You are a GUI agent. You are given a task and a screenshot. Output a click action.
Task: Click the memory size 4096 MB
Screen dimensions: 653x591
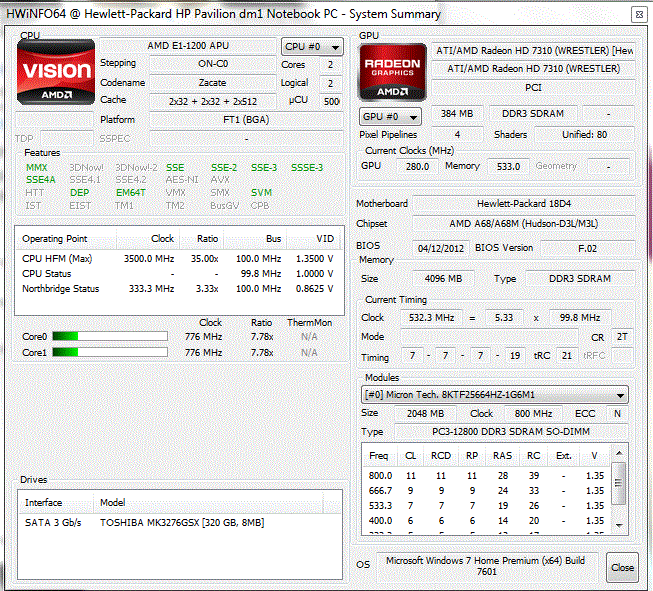click(443, 279)
